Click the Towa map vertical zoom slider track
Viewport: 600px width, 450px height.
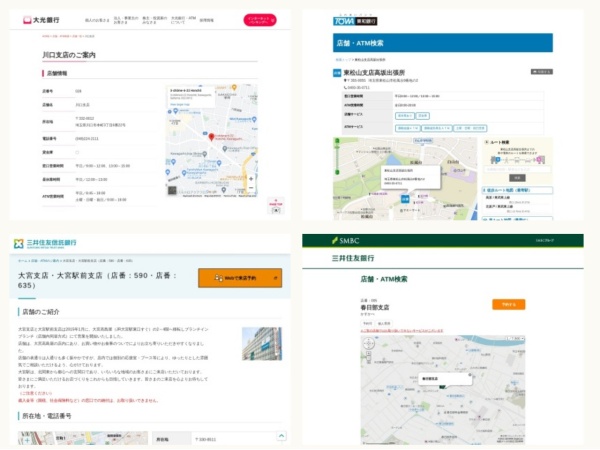tap(337, 157)
